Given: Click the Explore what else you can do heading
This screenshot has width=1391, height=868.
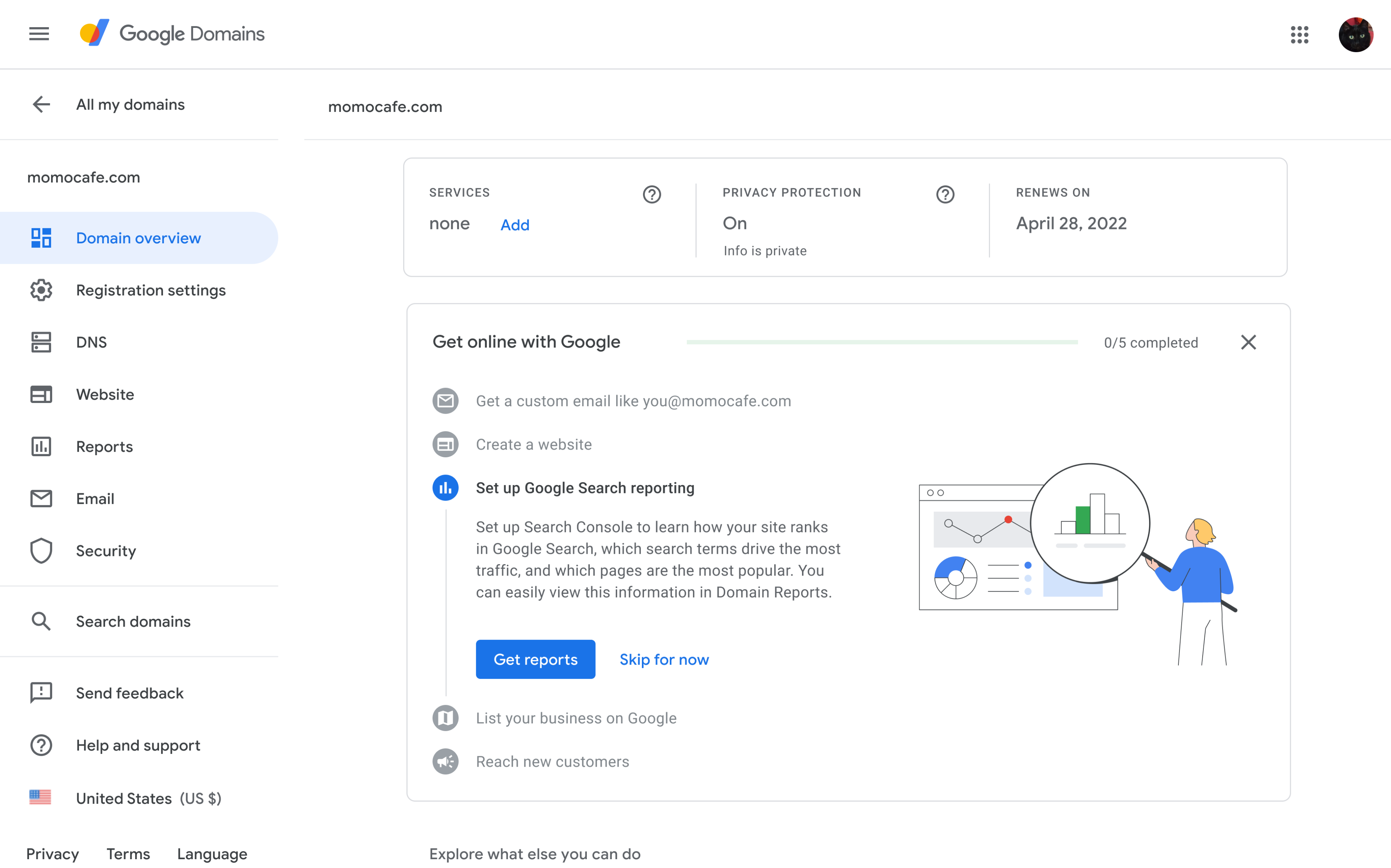Looking at the screenshot, I should pos(535,854).
